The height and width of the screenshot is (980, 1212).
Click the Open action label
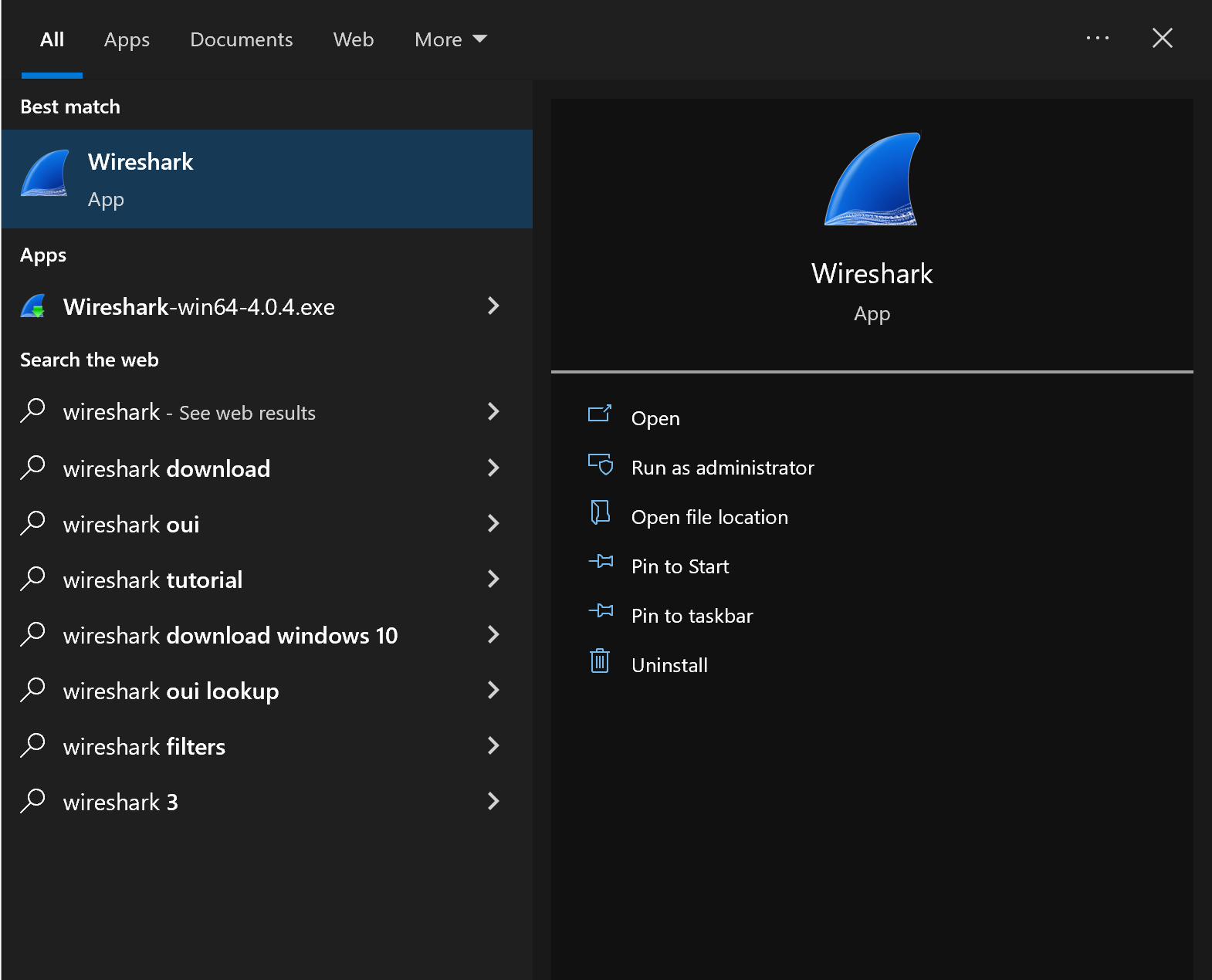[655, 418]
